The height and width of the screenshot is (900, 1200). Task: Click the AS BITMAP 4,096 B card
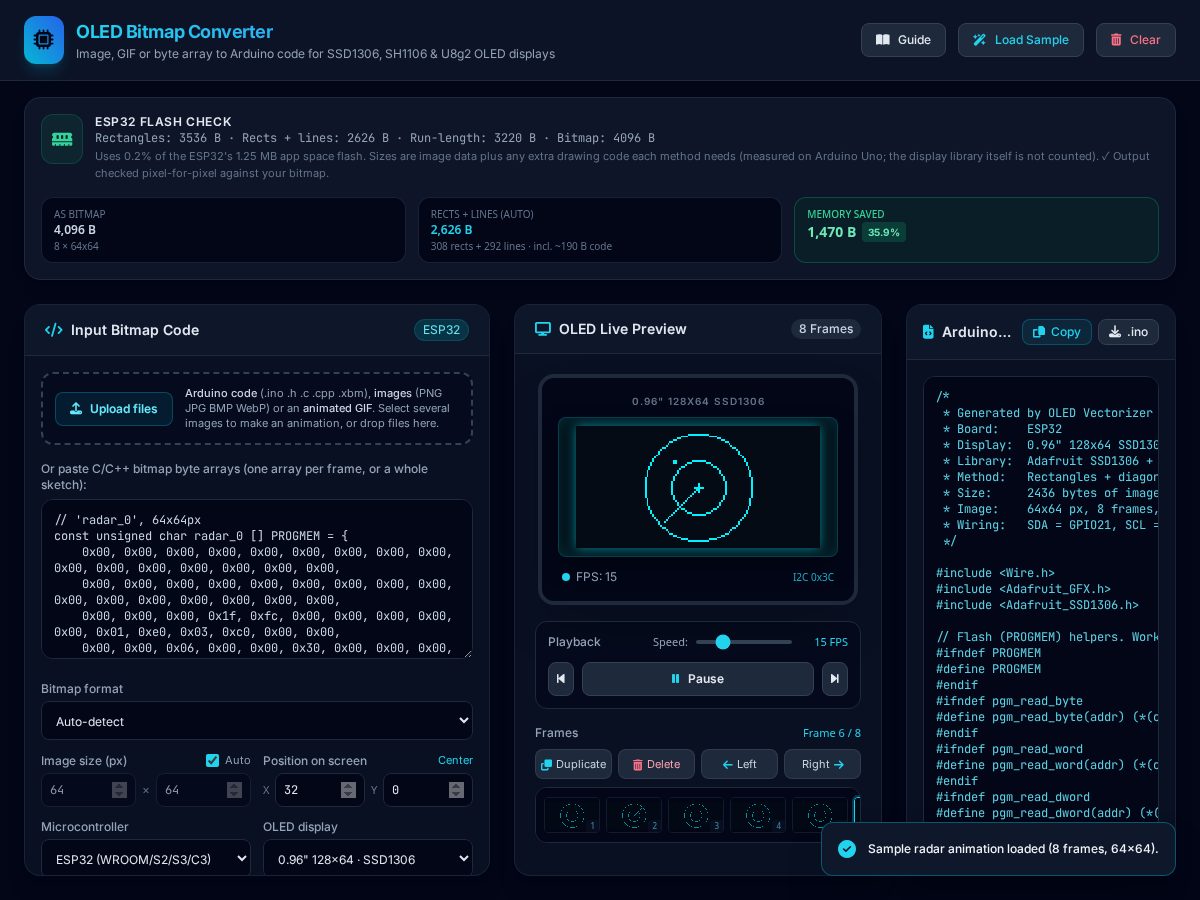[223, 230]
